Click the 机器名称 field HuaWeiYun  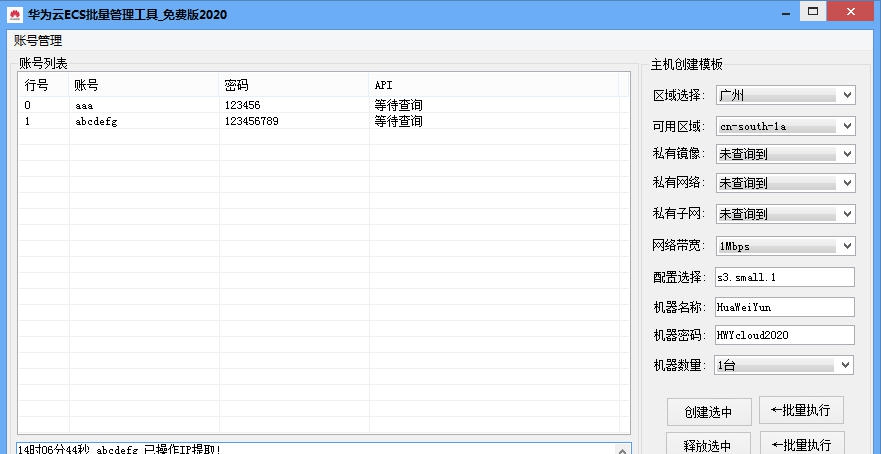(x=784, y=307)
